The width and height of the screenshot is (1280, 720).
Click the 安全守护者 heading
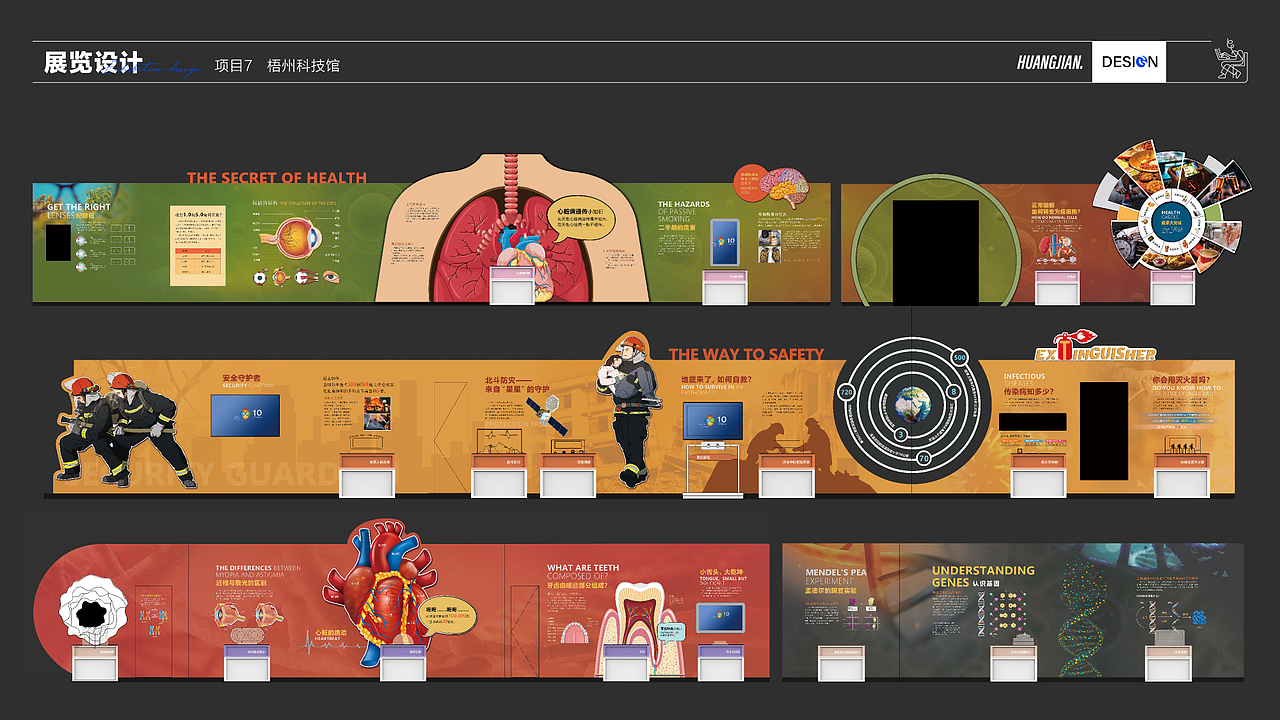[243, 379]
